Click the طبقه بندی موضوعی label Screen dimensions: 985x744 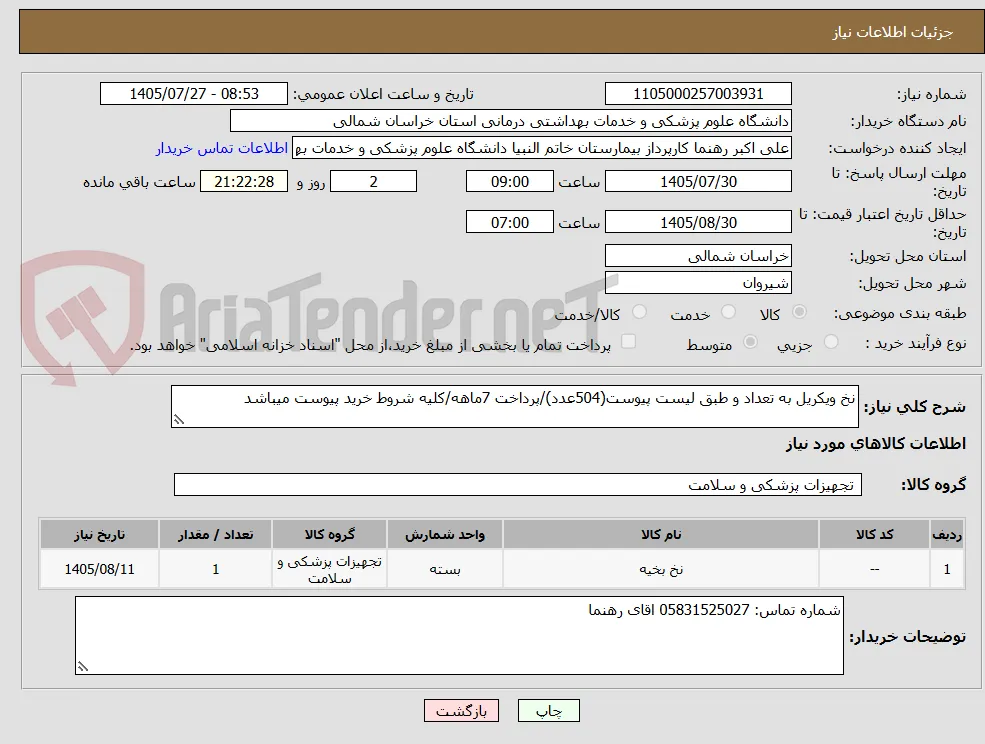coord(900,312)
